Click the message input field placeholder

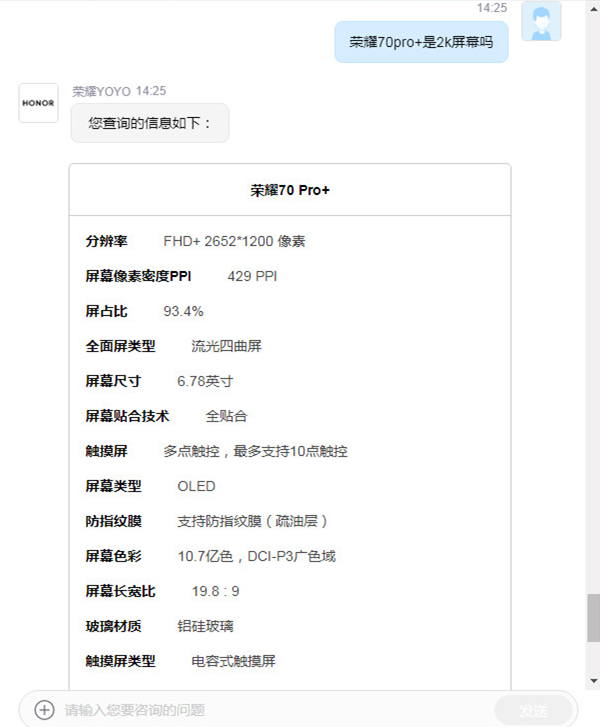(x=135, y=710)
